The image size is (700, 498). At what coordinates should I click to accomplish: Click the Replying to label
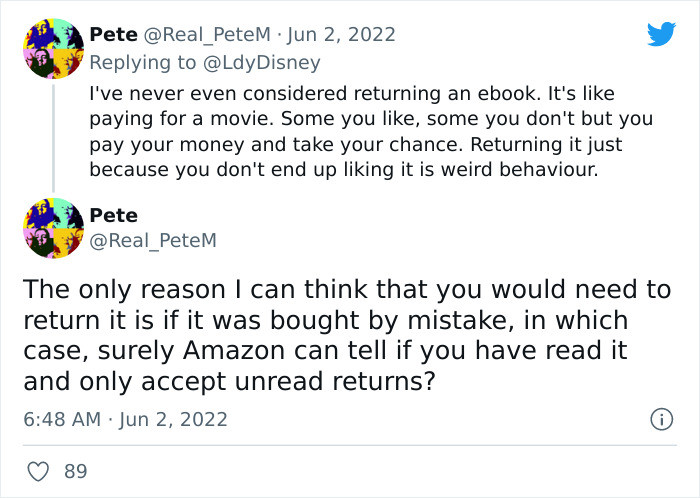(x=143, y=62)
